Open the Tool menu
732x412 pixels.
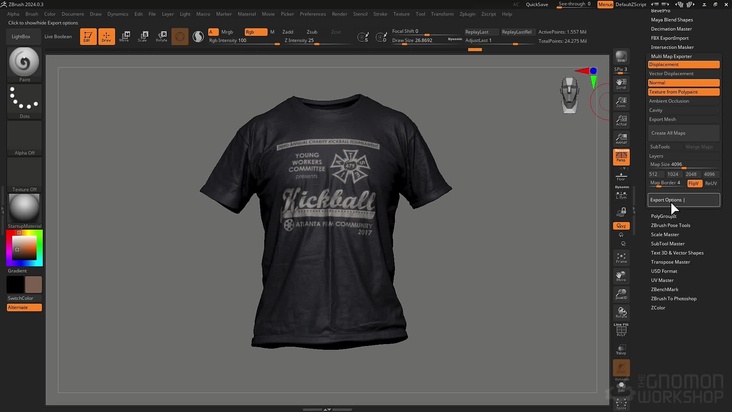[x=420, y=14]
